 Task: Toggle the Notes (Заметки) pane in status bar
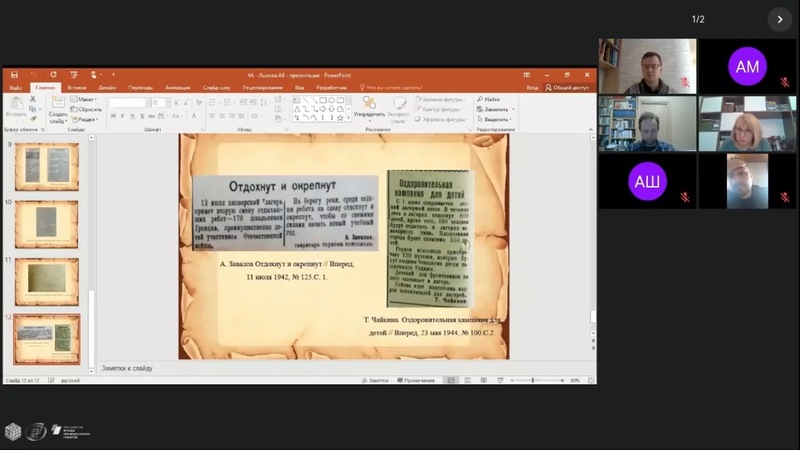377,380
